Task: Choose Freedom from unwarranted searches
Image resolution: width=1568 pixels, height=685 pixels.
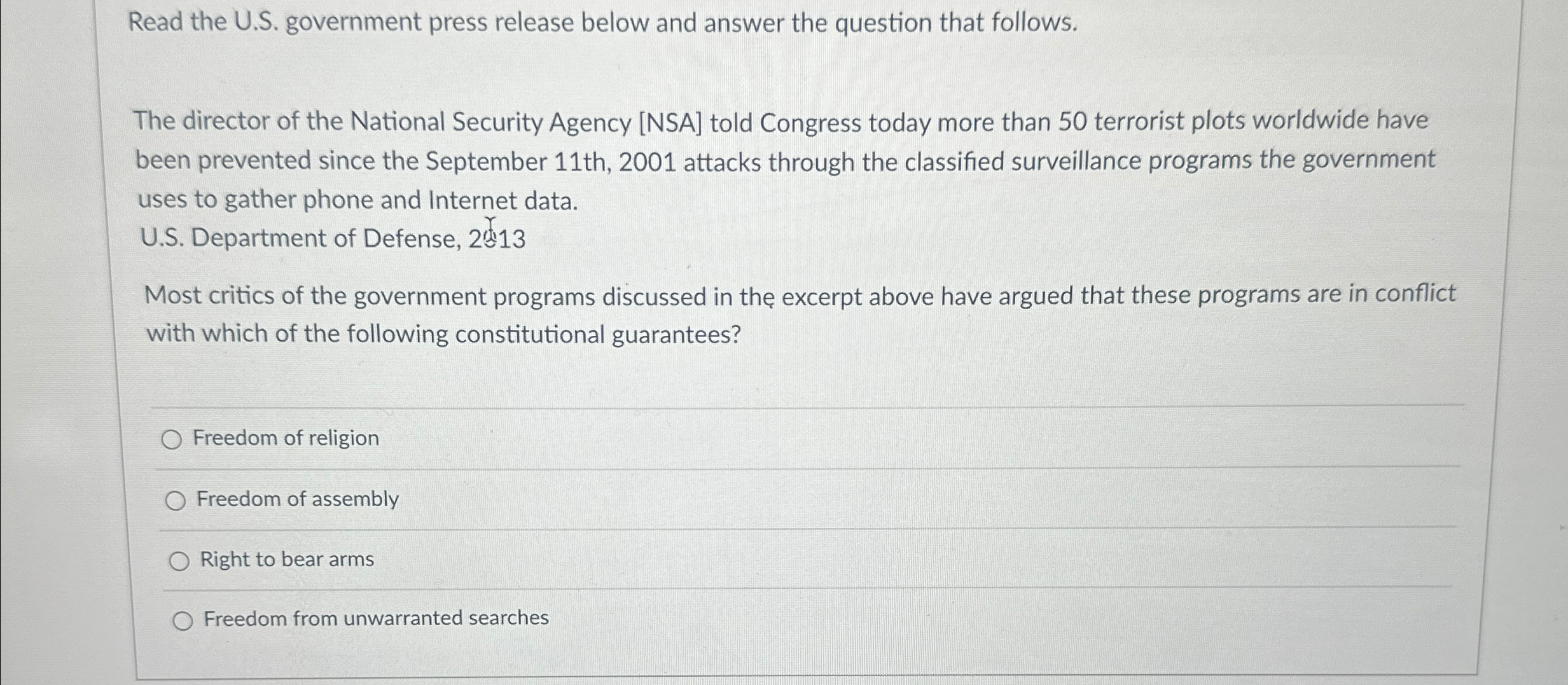Action: [183, 619]
